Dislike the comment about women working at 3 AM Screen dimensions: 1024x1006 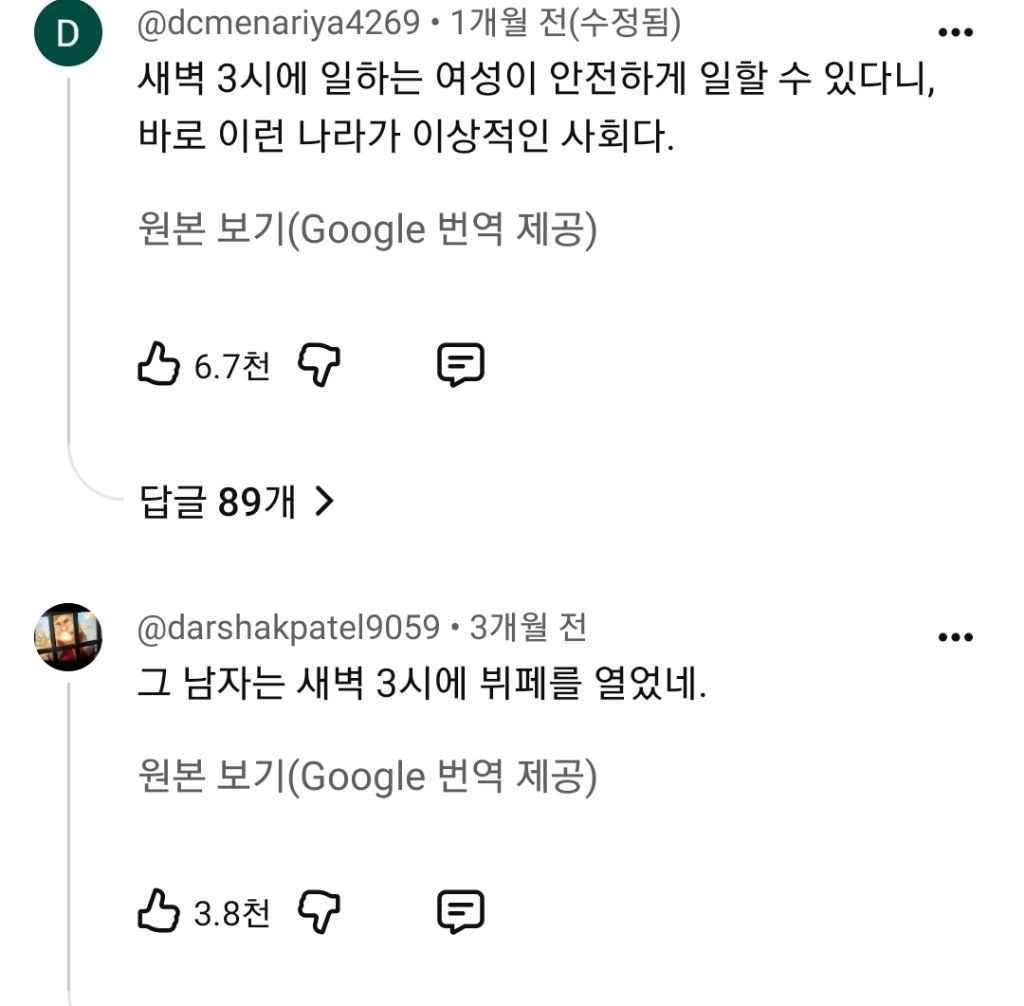click(x=319, y=365)
